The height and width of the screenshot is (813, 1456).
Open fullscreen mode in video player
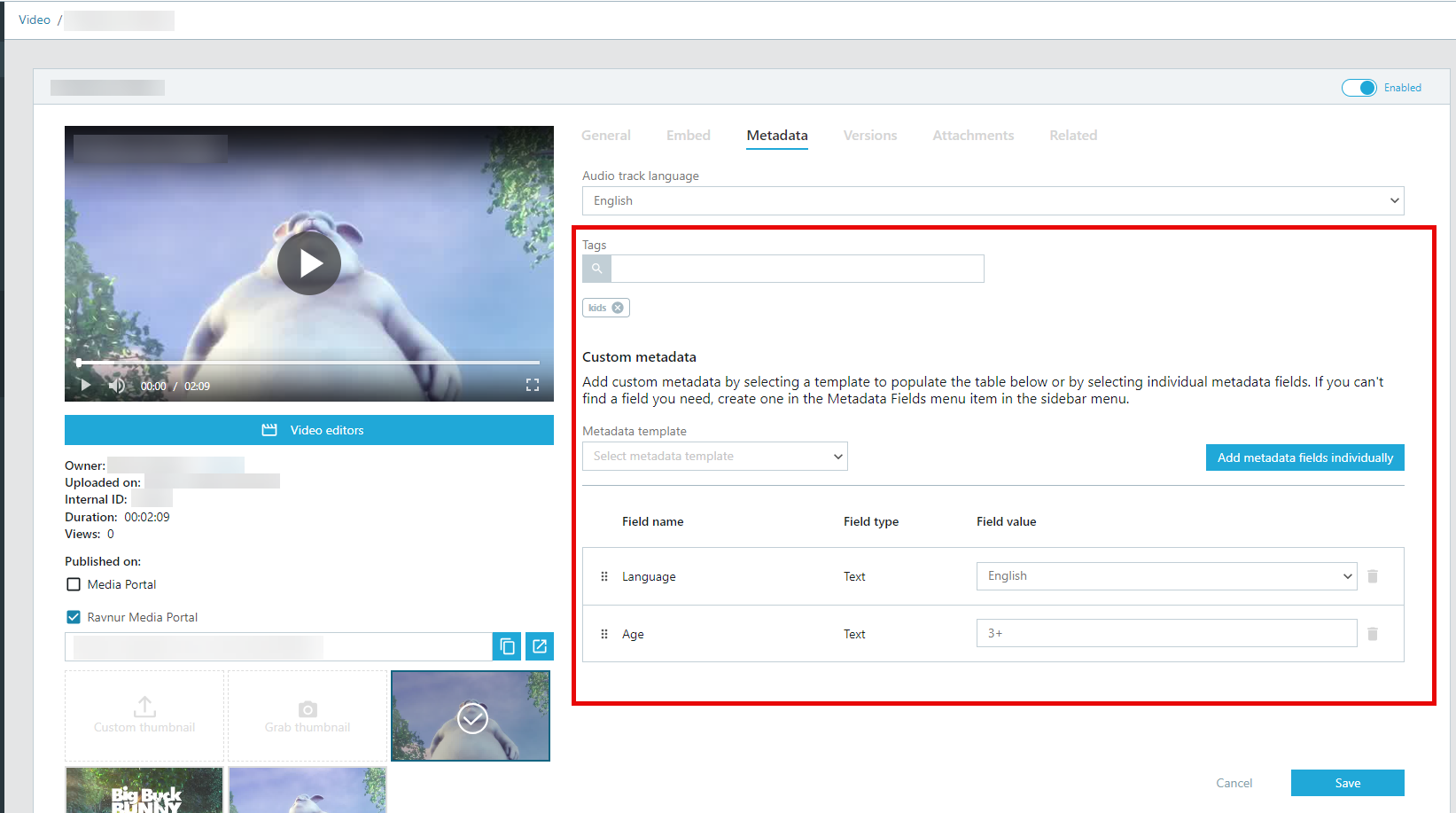533,385
